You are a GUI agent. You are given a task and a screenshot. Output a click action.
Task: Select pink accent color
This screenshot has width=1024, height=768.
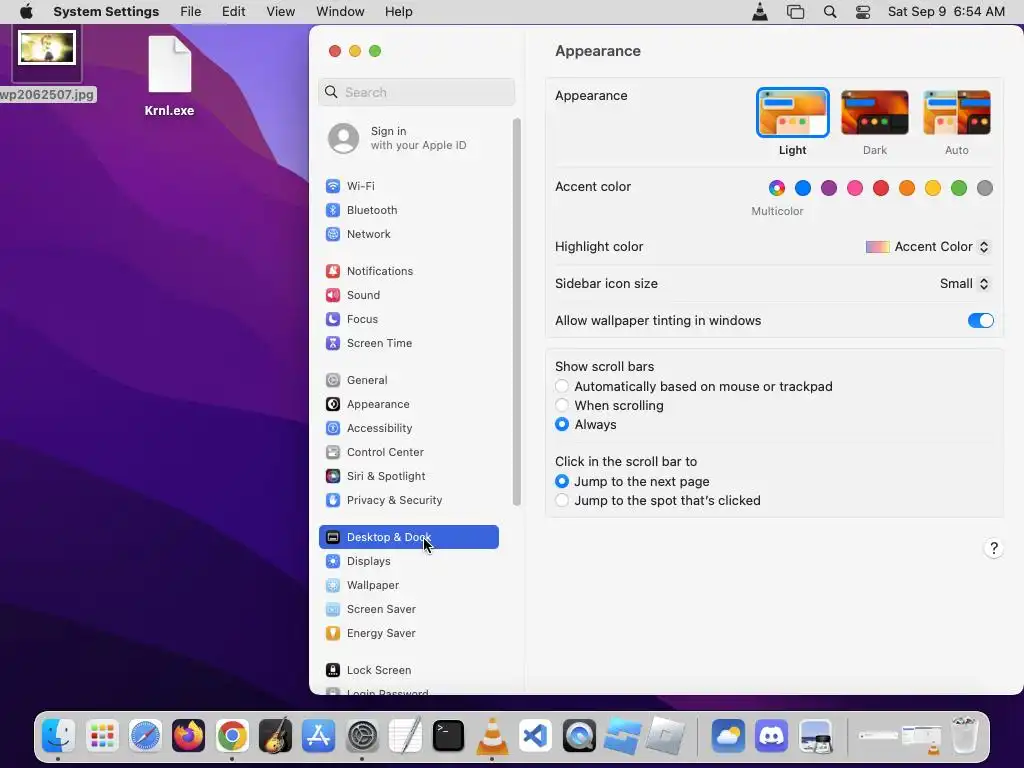click(855, 188)
